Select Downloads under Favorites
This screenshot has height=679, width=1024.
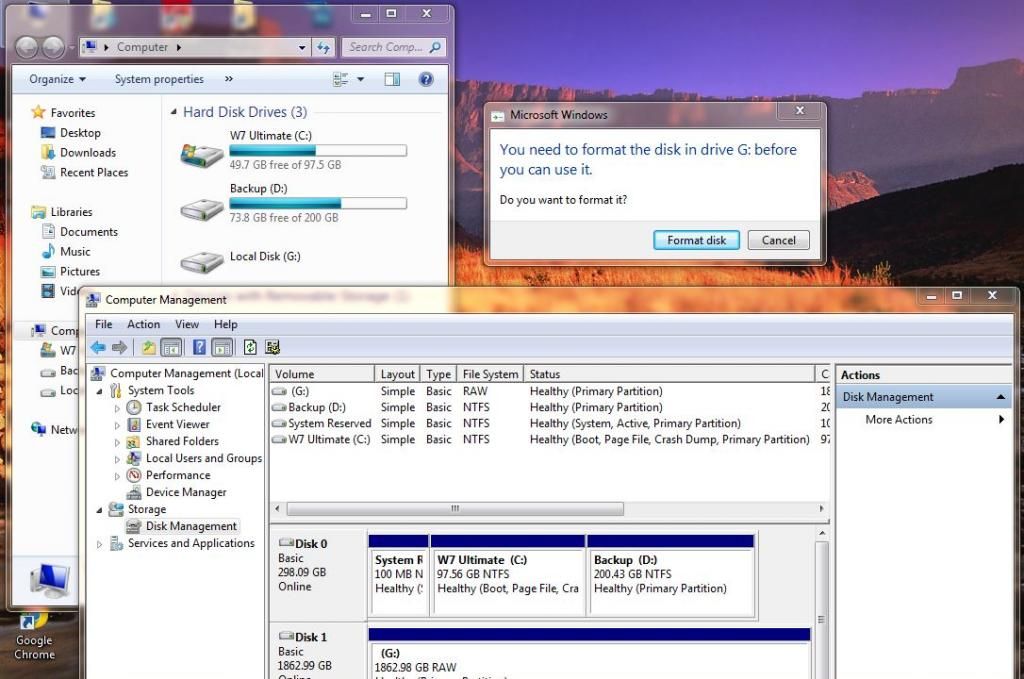point(88,153)
